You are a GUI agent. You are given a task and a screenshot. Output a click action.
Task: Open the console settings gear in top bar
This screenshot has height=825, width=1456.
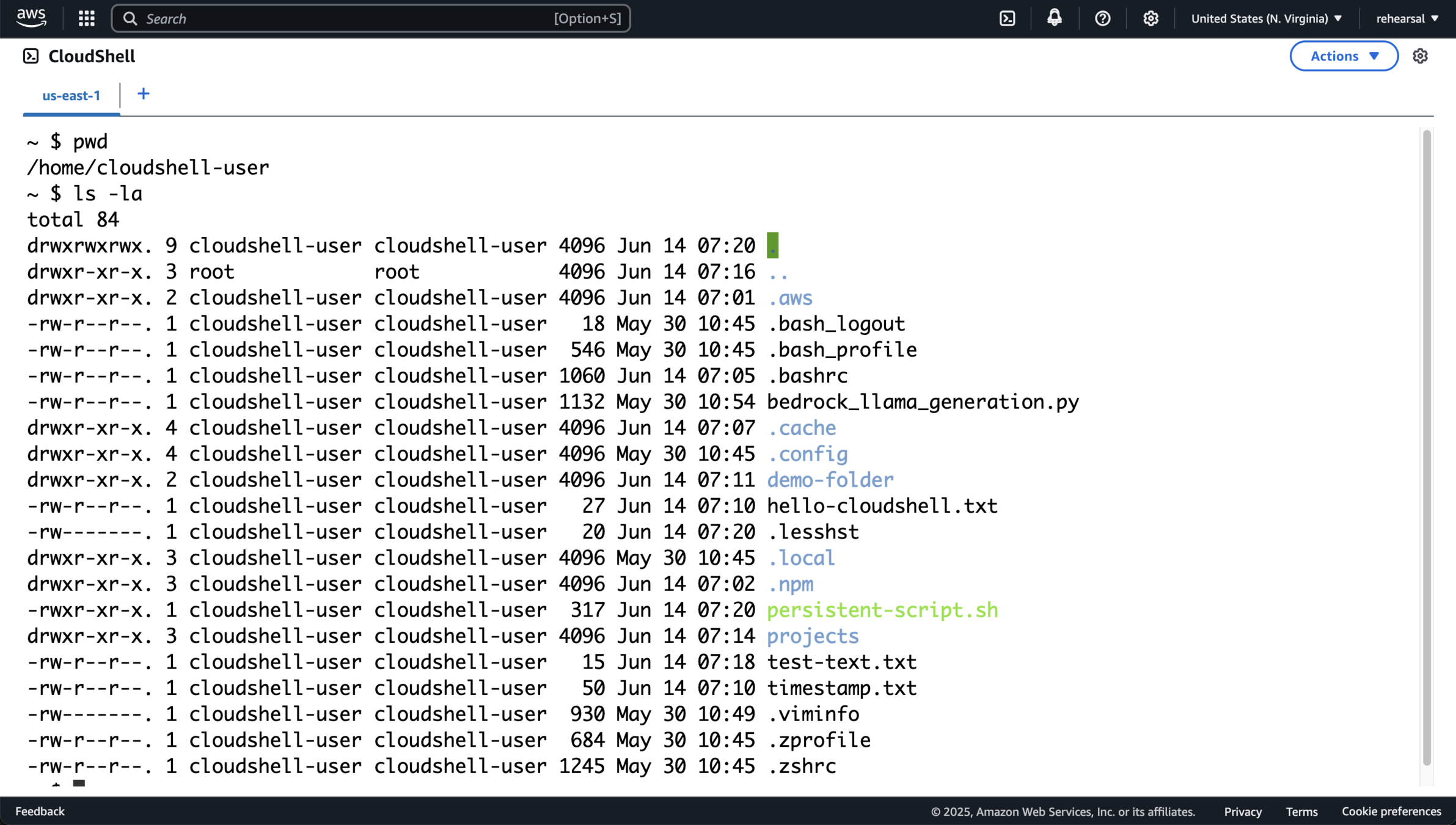point(1151,18)
